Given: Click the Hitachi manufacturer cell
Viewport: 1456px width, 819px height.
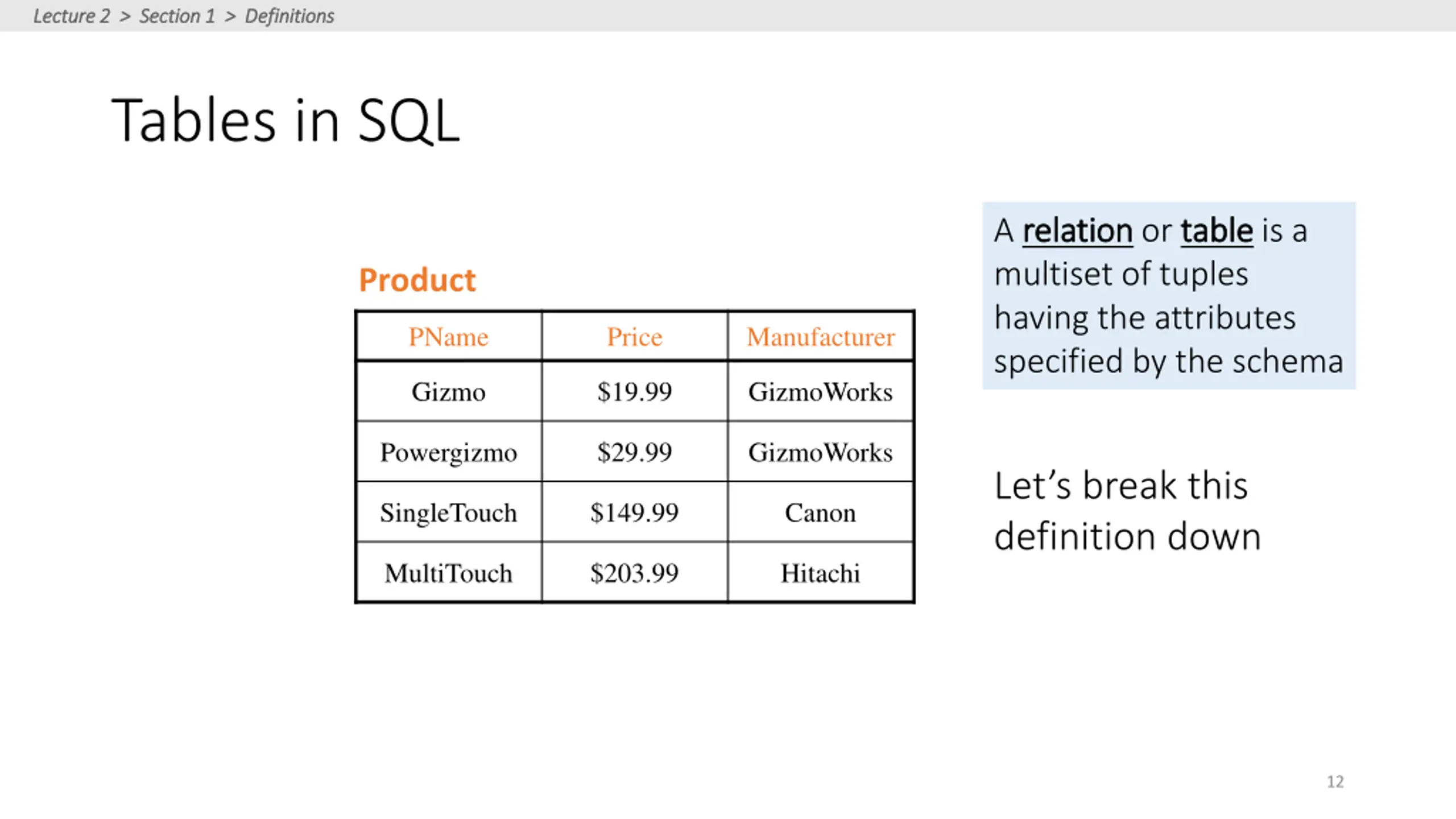Looking at the screenshot, I should click(821, 573).
